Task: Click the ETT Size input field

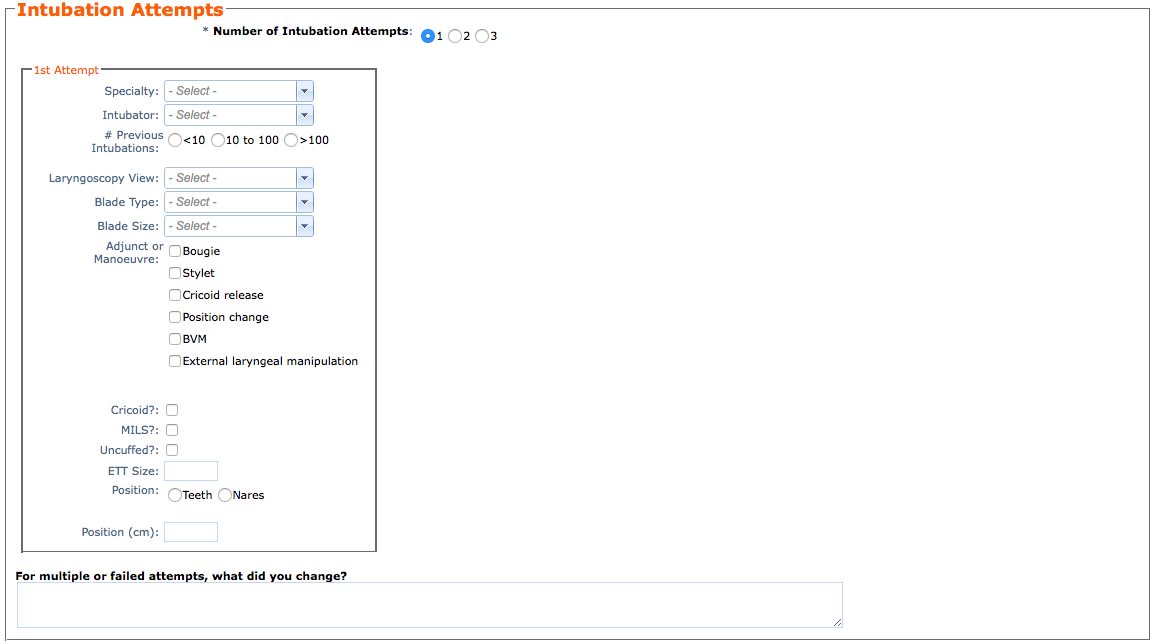Action: 191,471
